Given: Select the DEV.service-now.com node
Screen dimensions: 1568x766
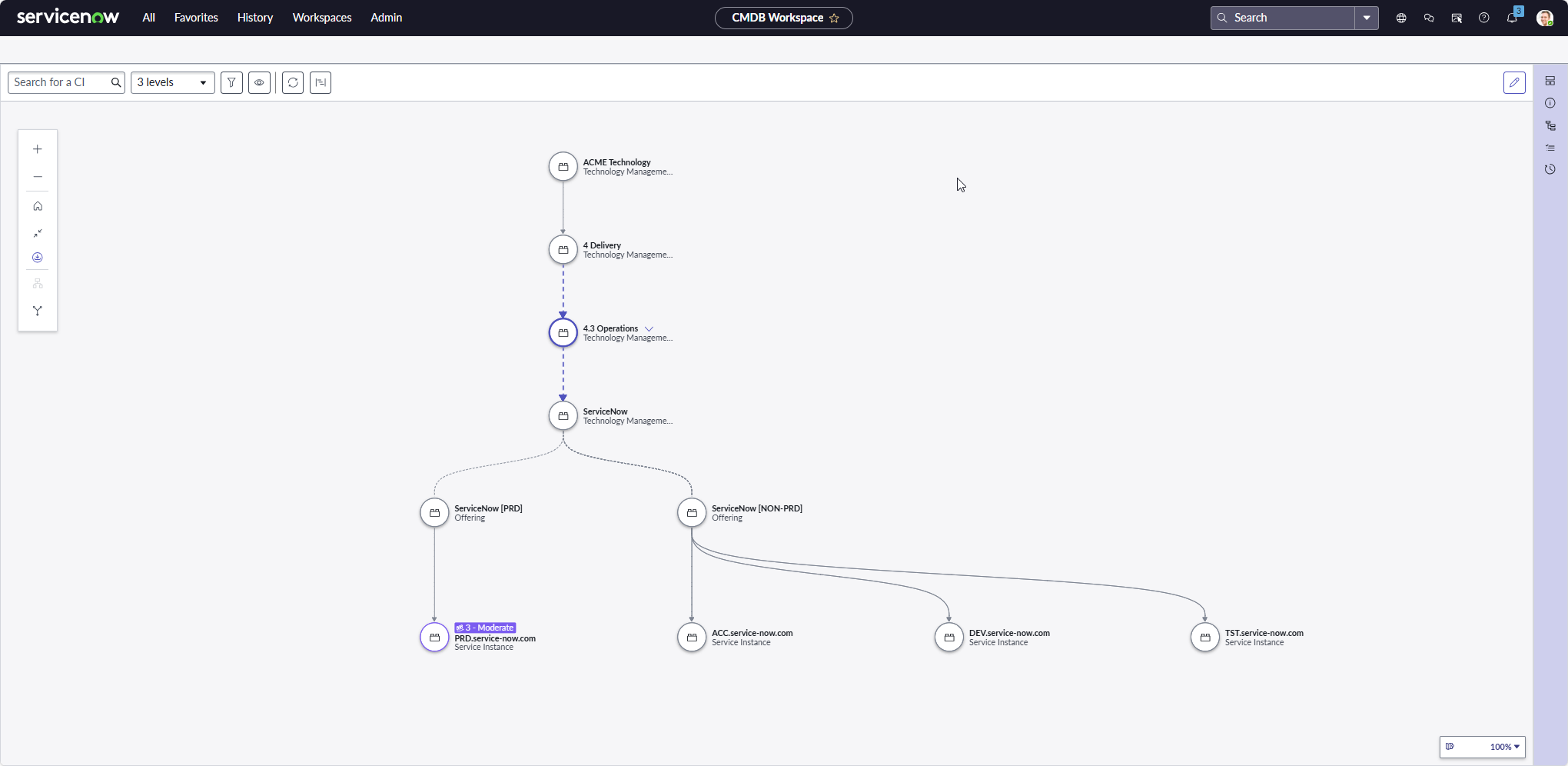Looking at the screenshot, I should [949, 637].
